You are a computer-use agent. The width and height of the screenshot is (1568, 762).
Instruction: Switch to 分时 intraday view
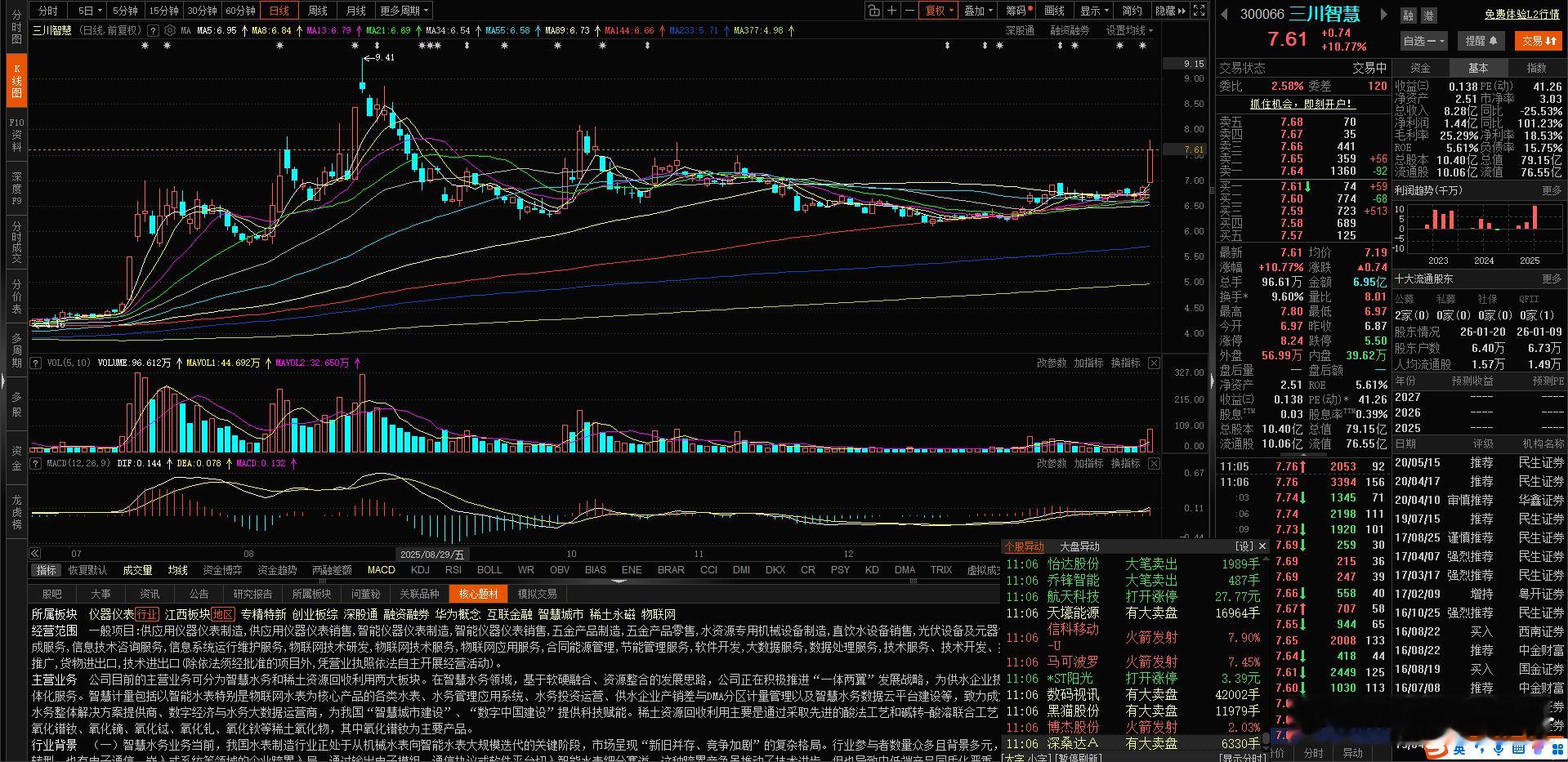pyautogui.click(x=48, y=11)
